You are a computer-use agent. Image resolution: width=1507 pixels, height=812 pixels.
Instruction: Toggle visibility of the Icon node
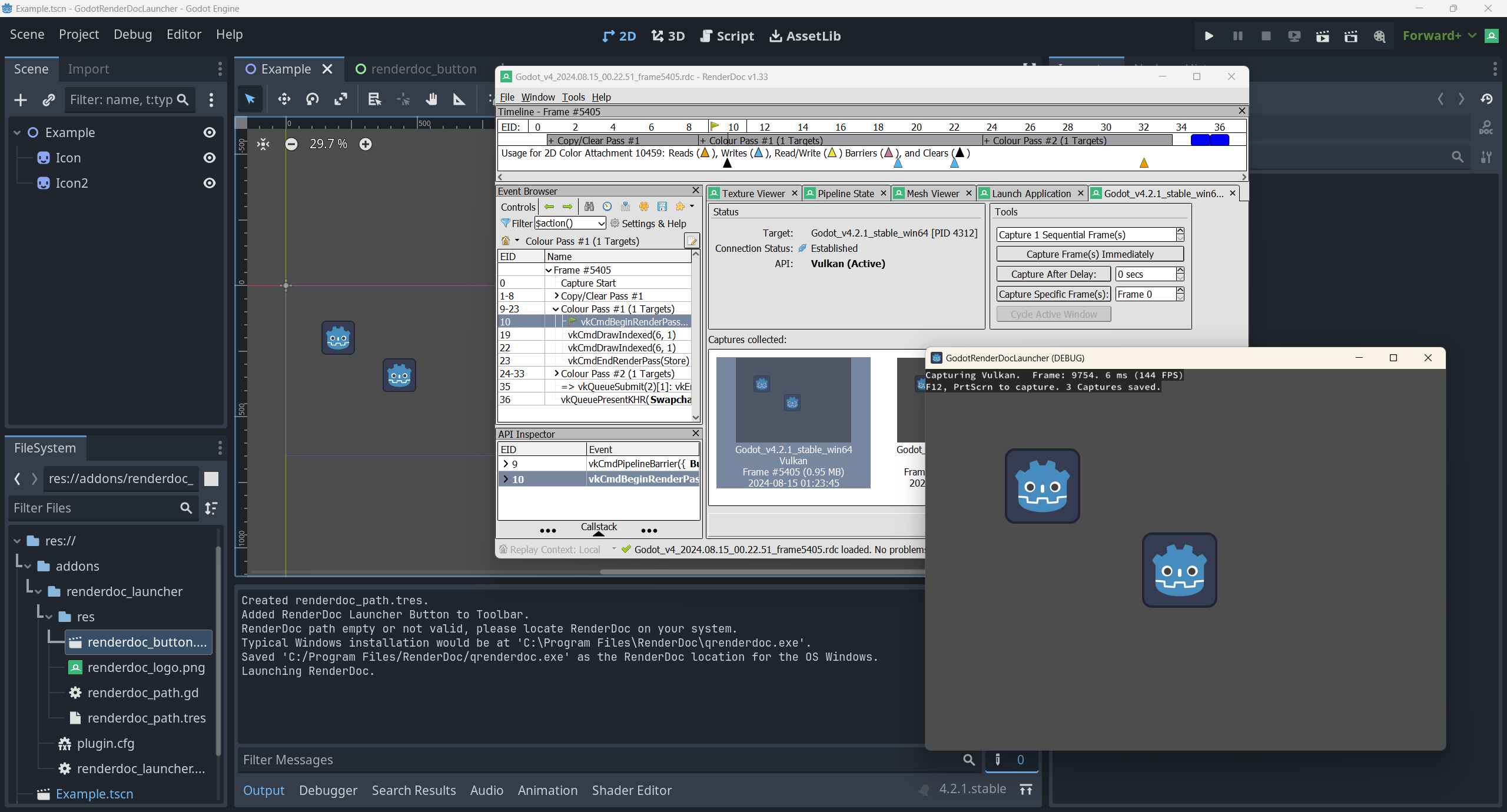pos(209,158)
